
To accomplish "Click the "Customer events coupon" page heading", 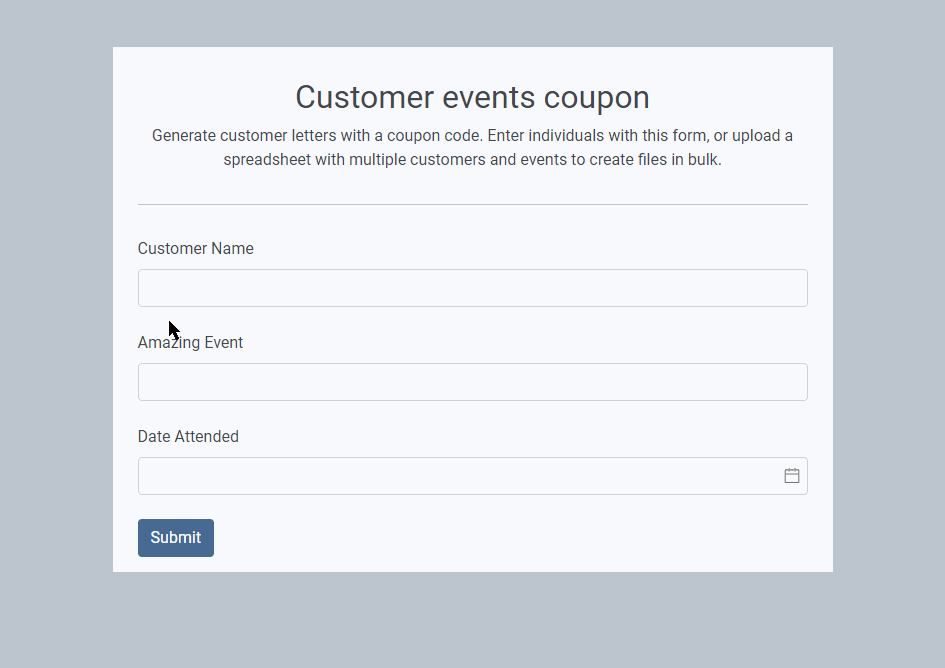I will tap(472, 98).
